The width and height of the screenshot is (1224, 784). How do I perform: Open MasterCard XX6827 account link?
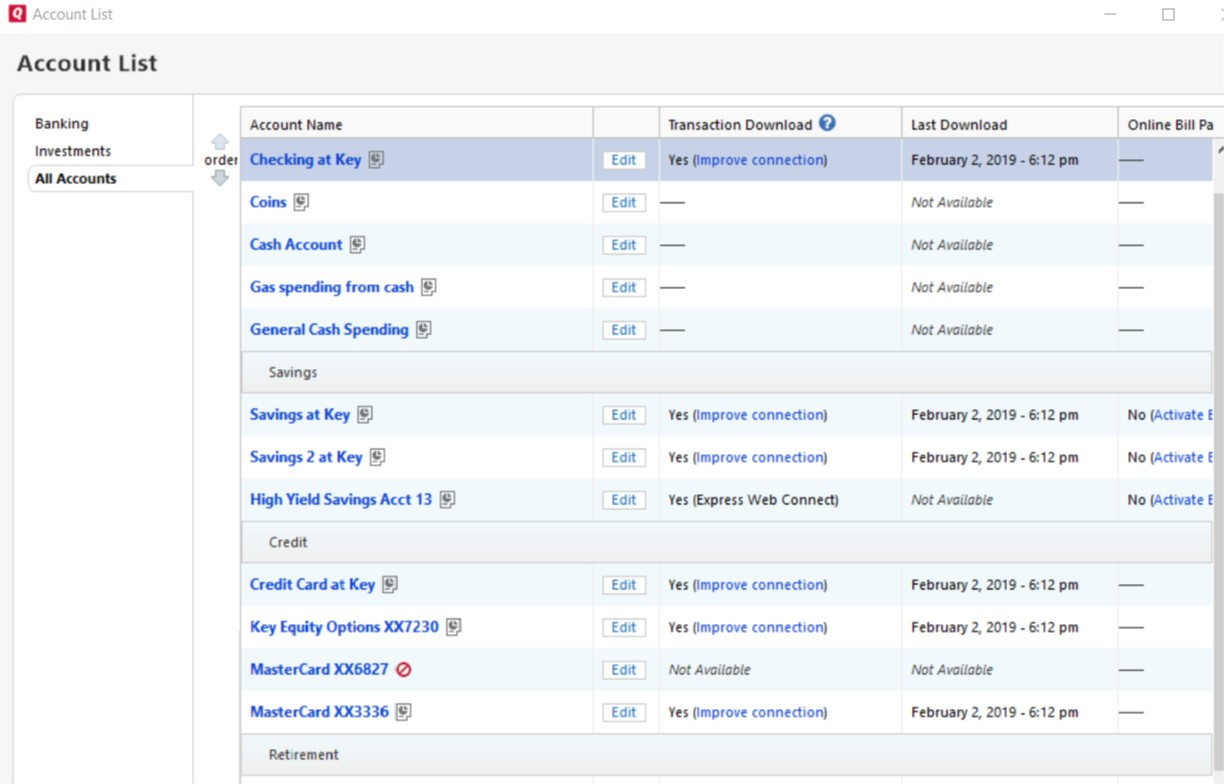[319, 670]
